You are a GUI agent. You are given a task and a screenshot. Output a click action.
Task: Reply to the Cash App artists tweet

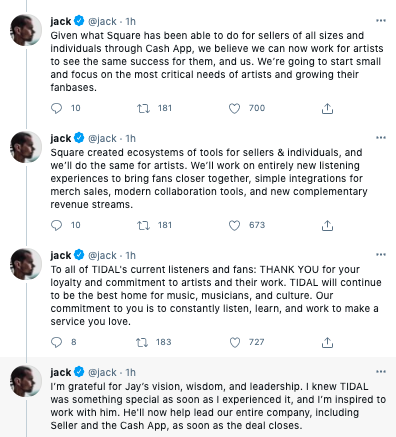tap(56, 108)
